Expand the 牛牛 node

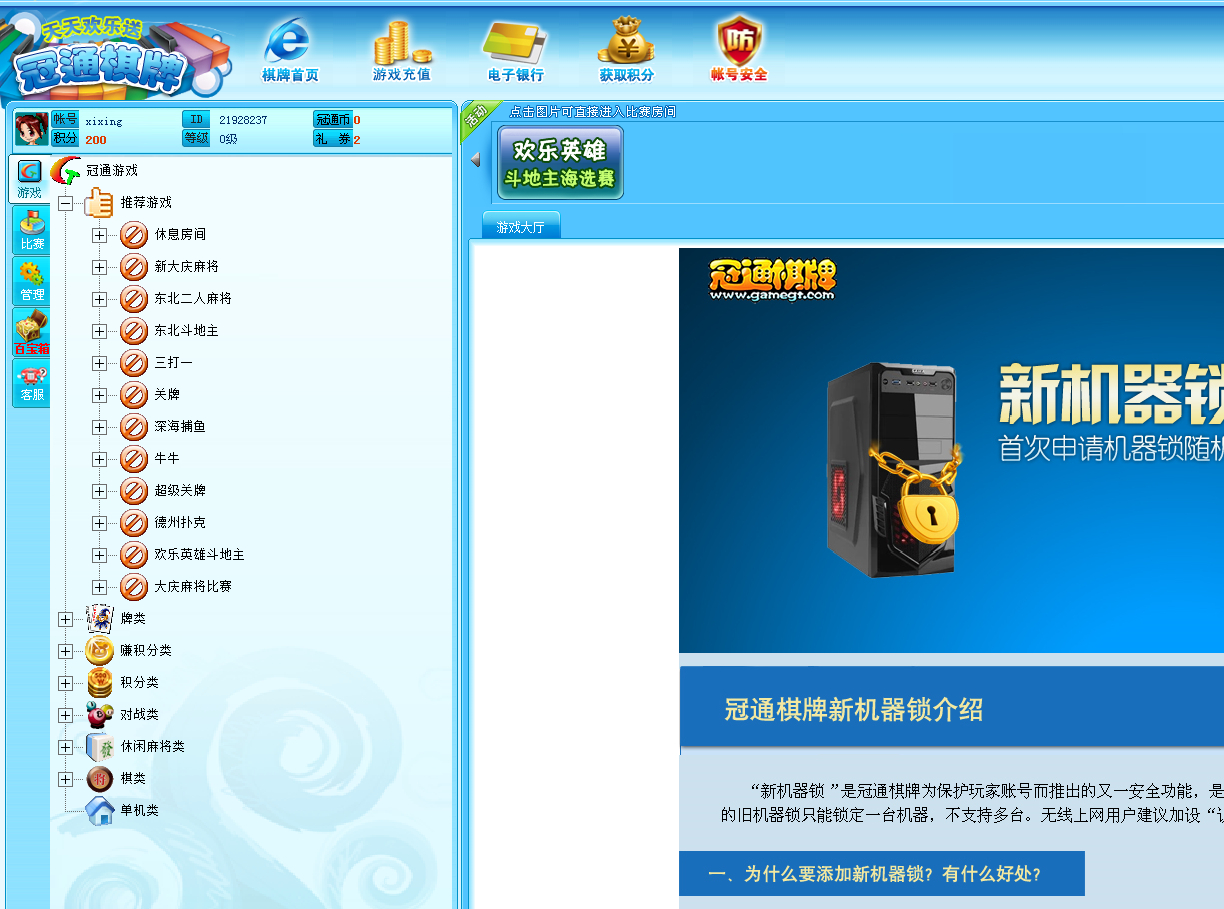[99, 459]
